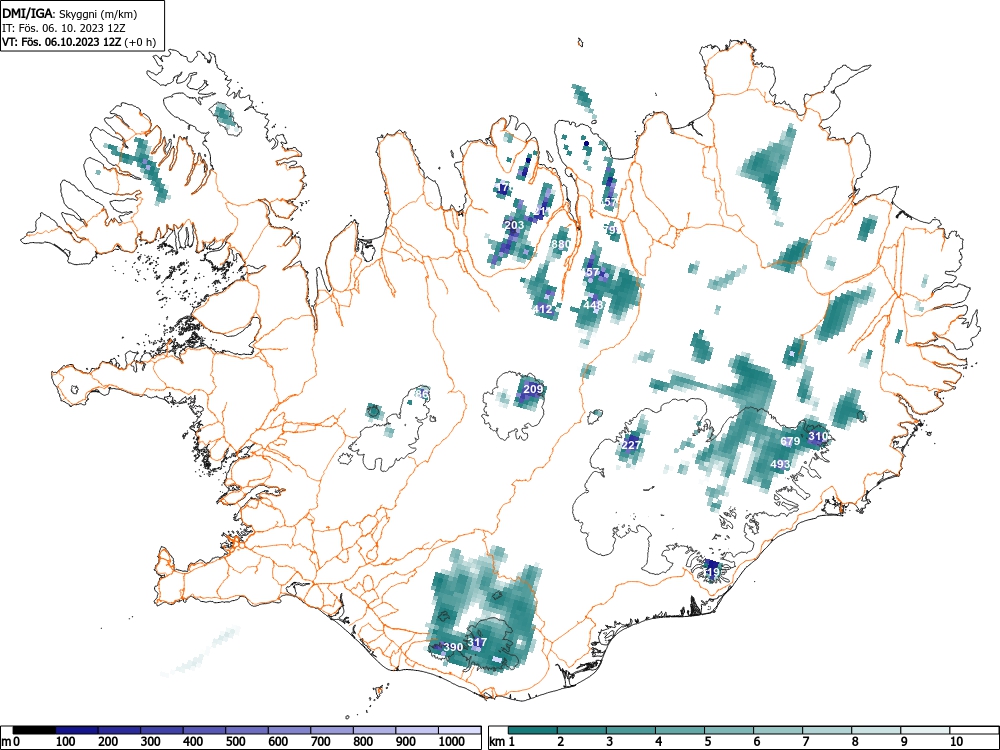Select the '310' value label

[x=818, y=436]
